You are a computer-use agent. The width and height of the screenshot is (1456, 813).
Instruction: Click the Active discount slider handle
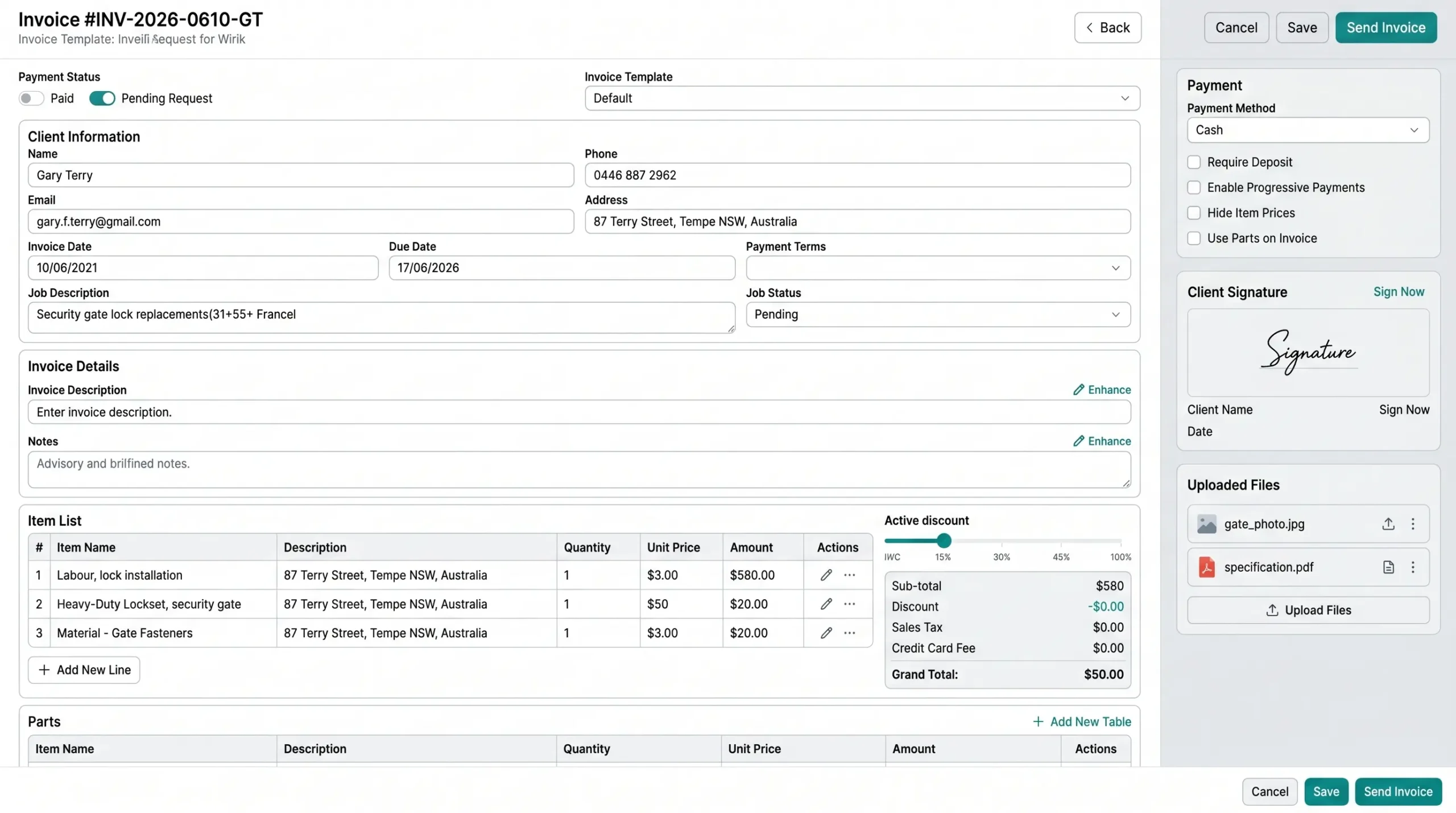click(944, 540)
